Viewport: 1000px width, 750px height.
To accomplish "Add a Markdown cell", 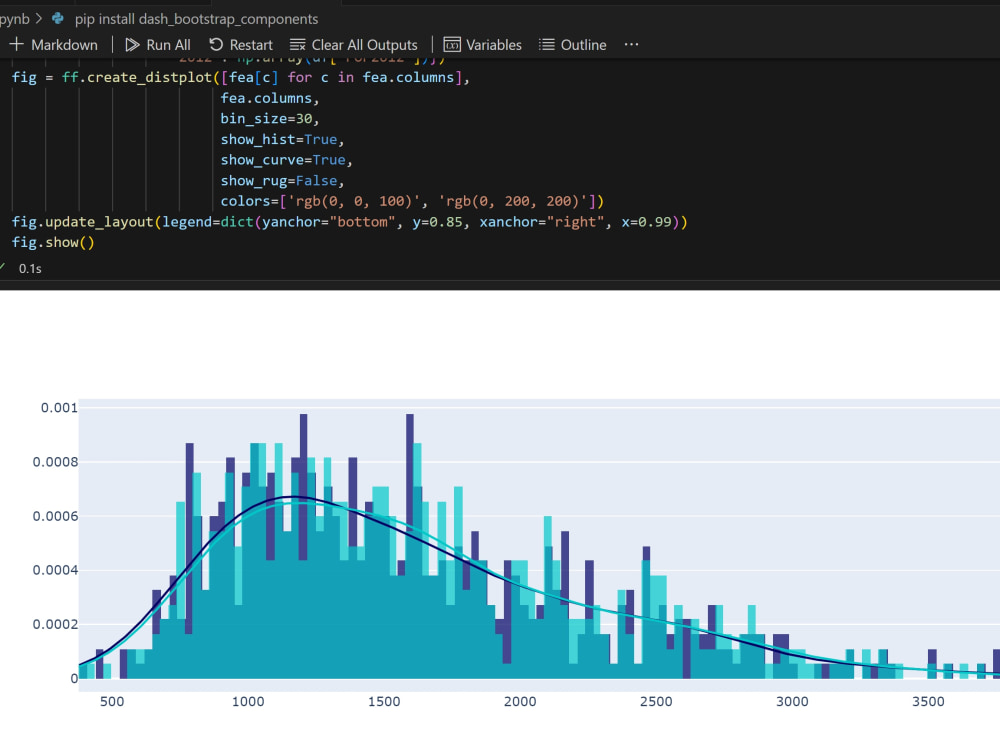I will [x=54, y=45].
